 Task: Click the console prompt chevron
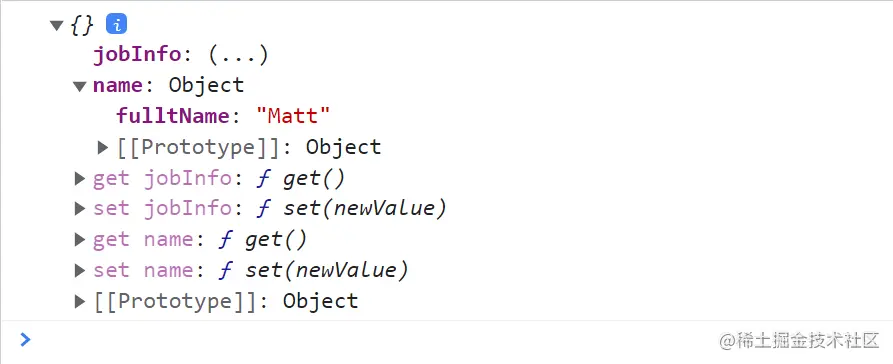(25, 340)
